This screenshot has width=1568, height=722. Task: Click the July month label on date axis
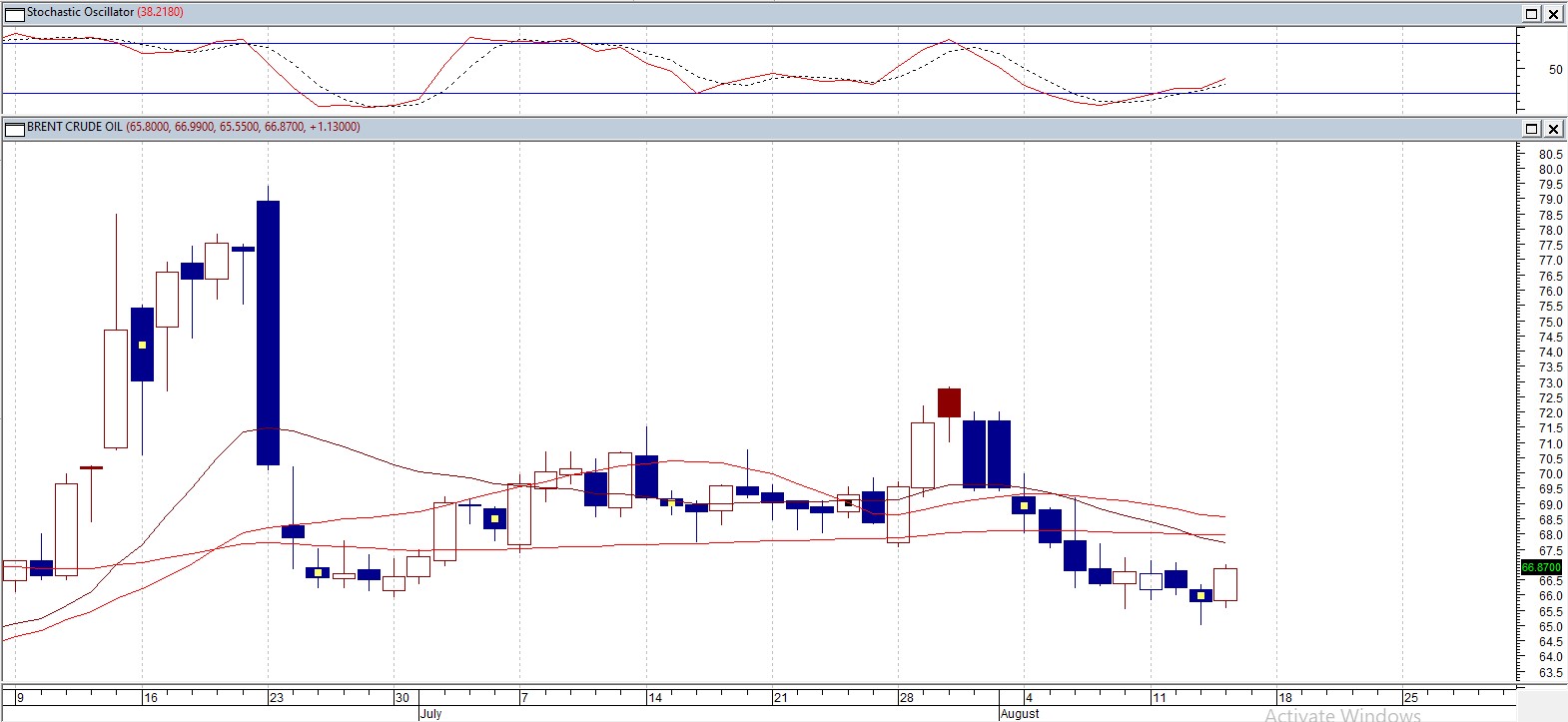430,713
